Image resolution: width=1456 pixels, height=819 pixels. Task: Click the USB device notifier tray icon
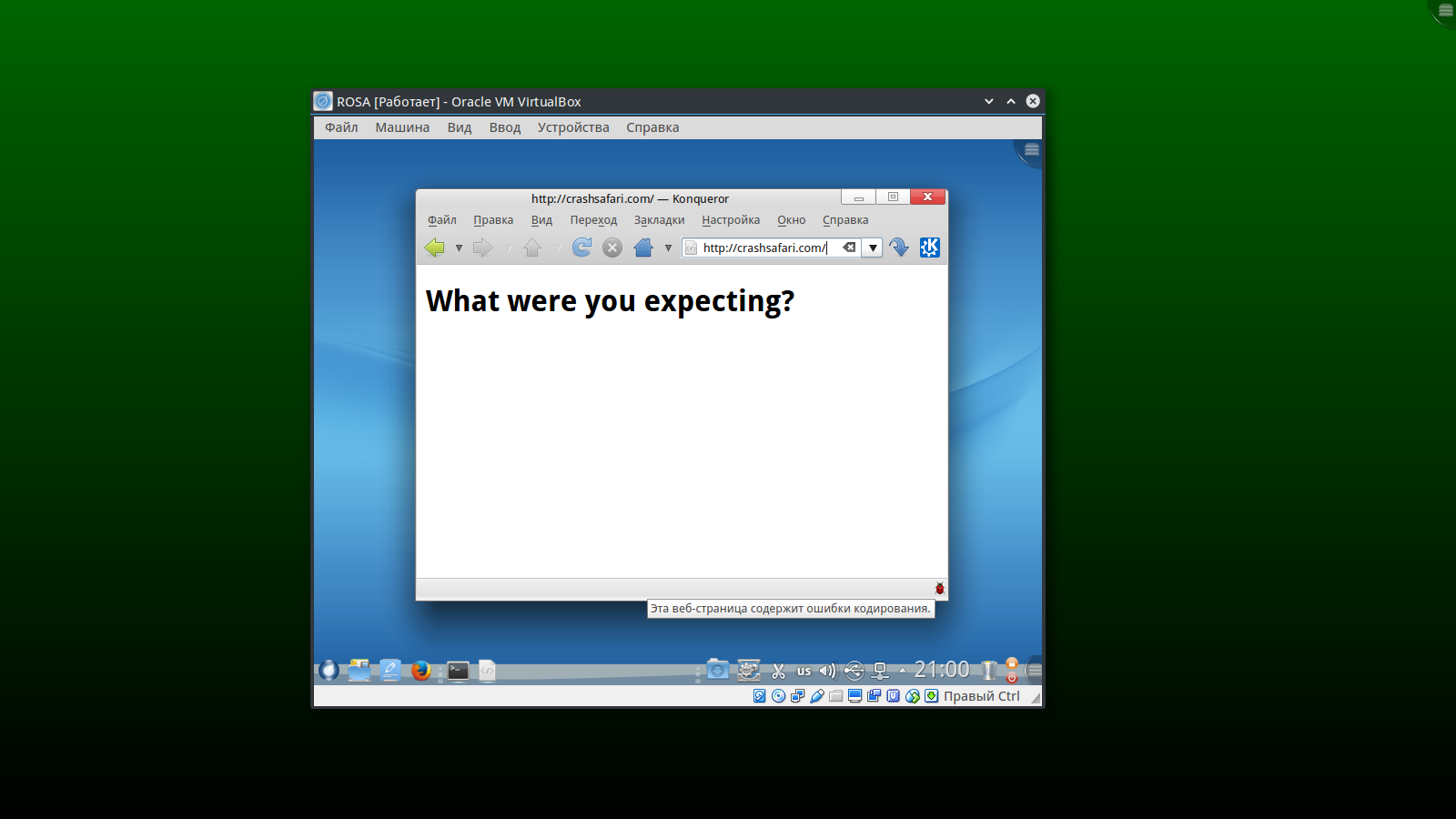tap(854, 672)
